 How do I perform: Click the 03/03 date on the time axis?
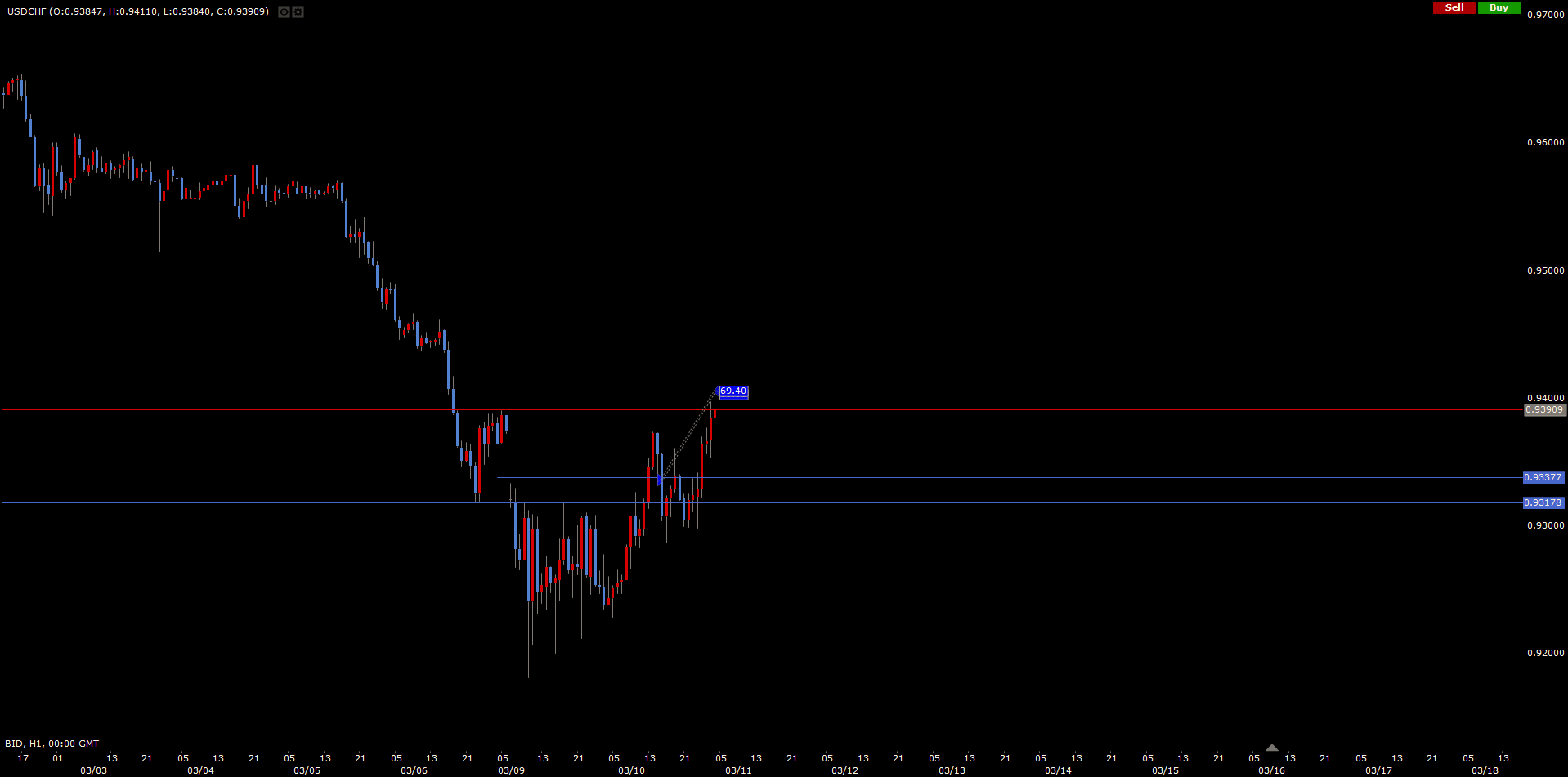[93, 770]
